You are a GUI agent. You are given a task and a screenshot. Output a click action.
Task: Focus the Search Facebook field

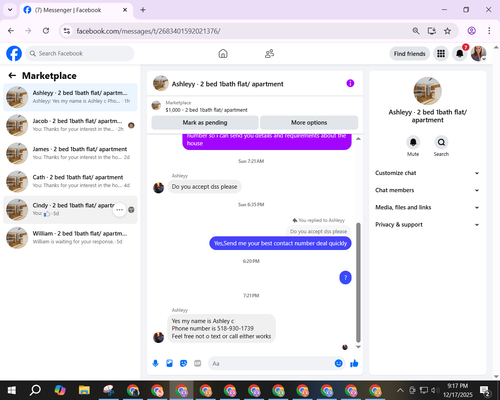tap(80, 53)
